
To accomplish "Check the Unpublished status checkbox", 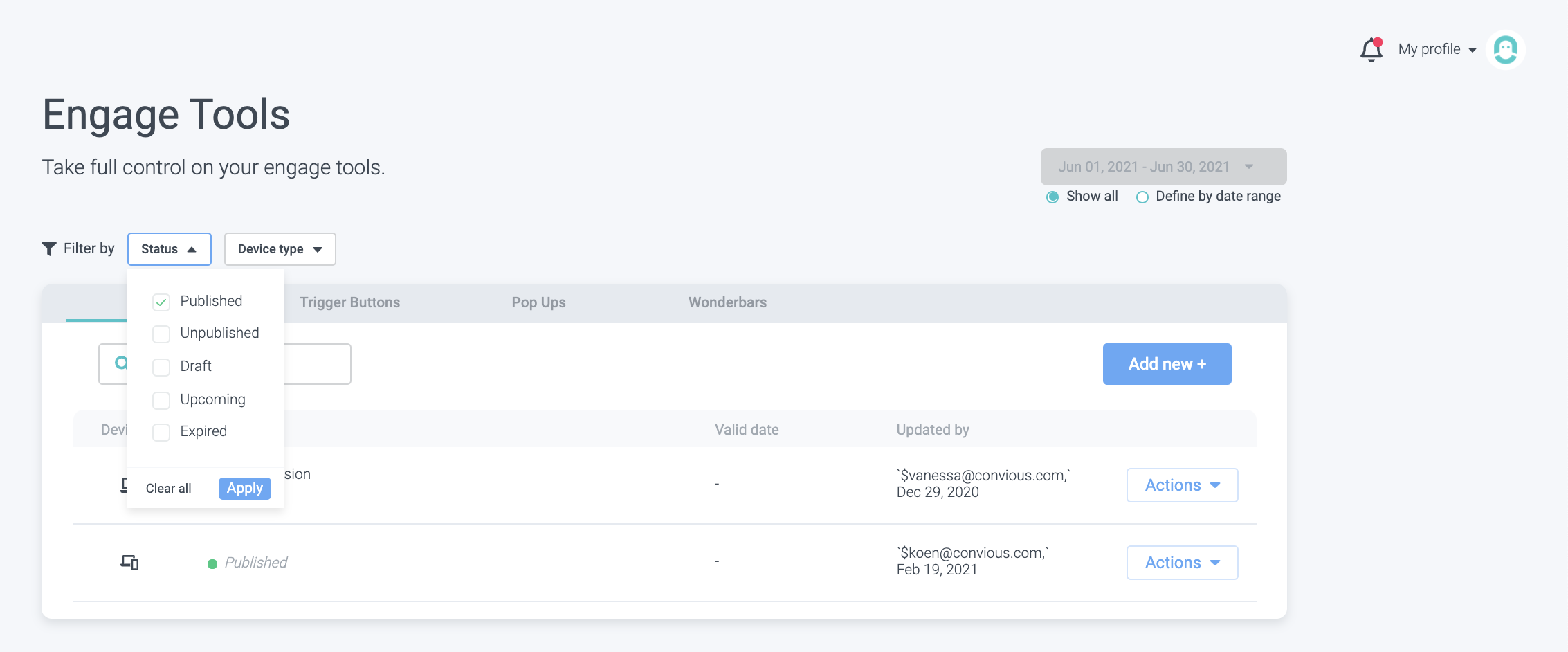I will click(161, 334).
